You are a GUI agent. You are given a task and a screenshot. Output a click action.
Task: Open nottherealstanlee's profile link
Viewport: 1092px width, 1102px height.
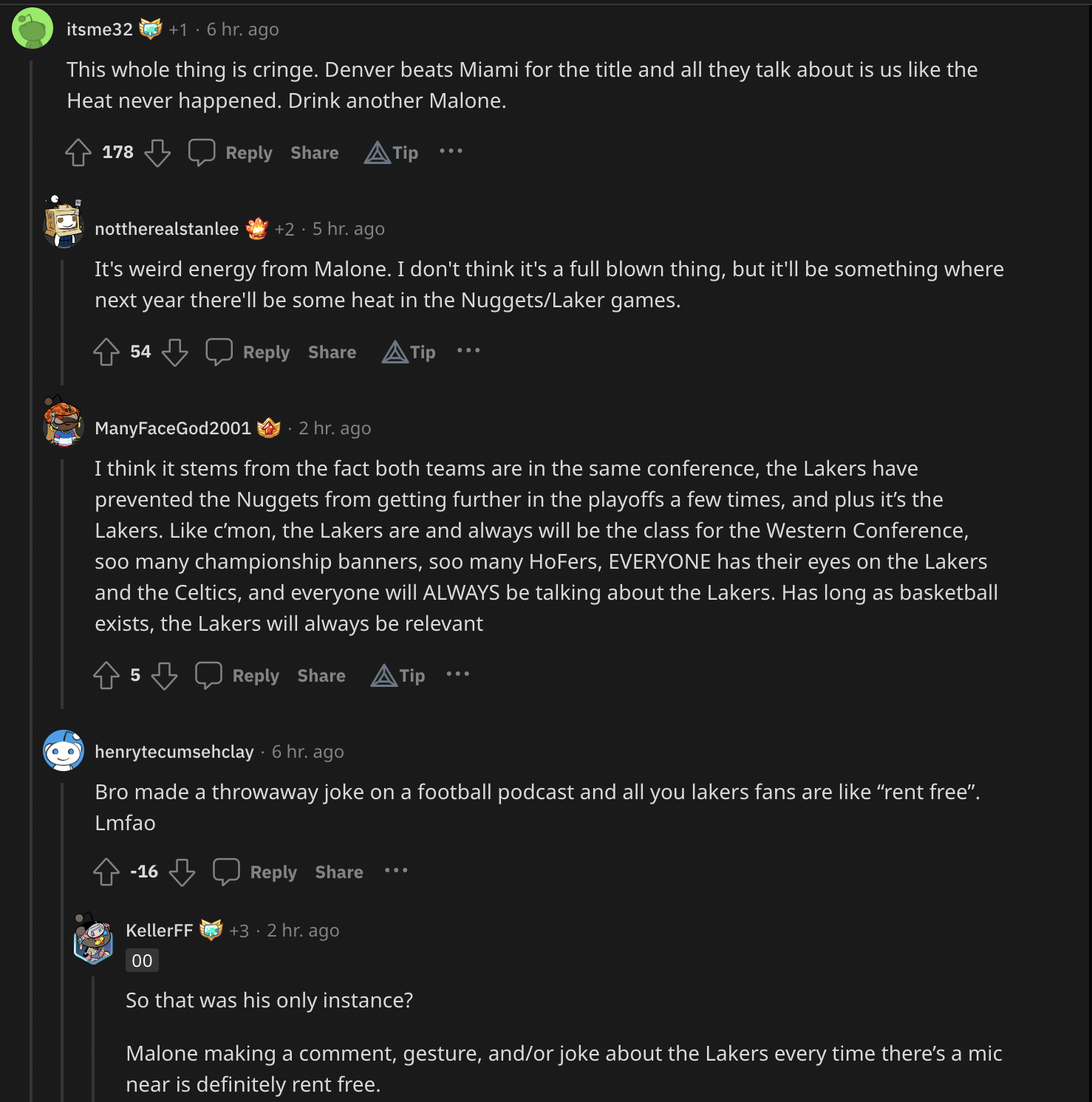(166, 229)
